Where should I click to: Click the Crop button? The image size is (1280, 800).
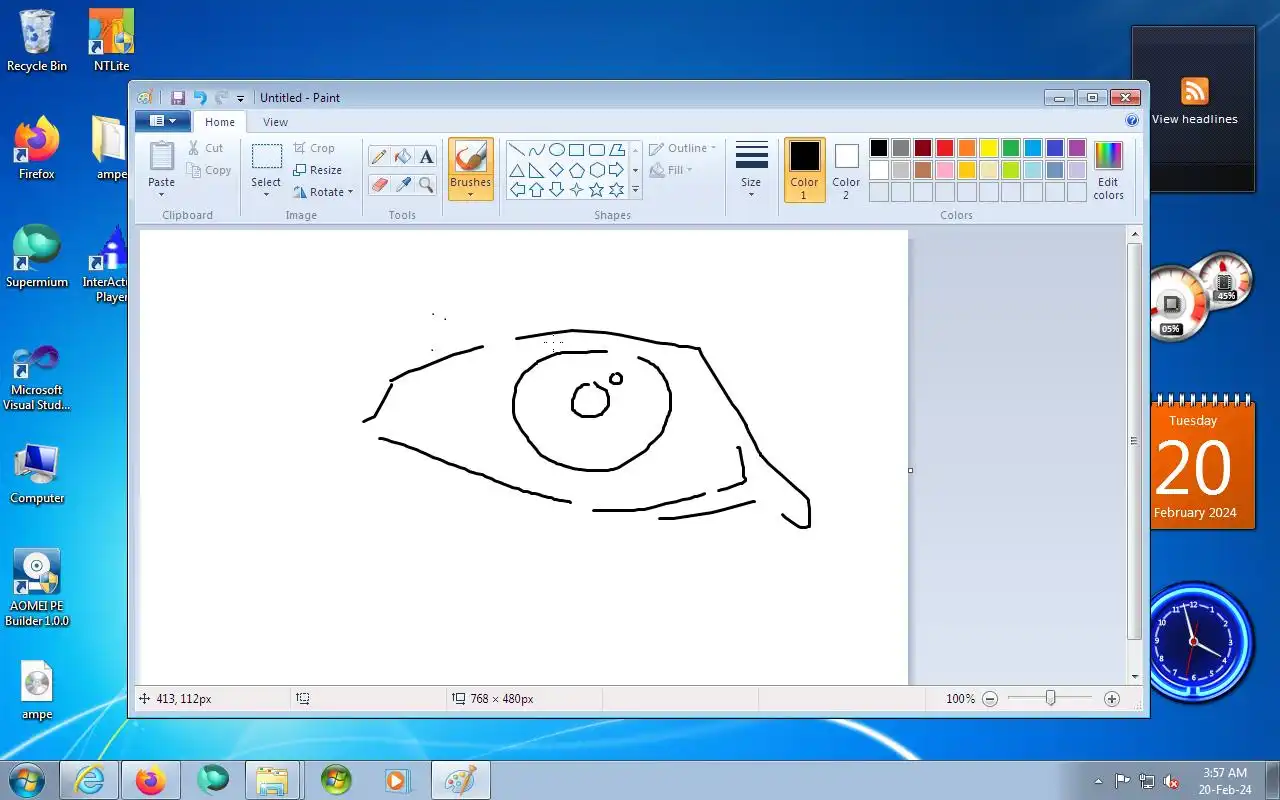tap(314, 148)
